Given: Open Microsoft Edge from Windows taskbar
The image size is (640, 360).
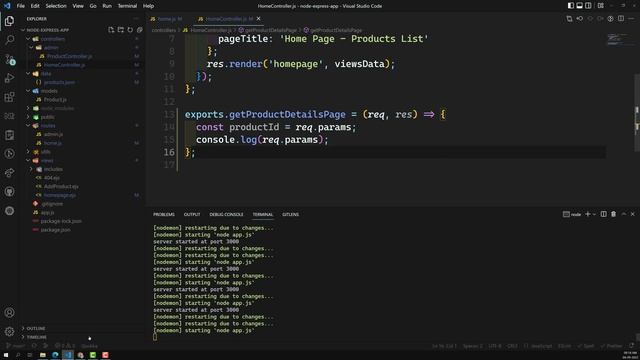Looking at the screenshot, I should (55, 355).
